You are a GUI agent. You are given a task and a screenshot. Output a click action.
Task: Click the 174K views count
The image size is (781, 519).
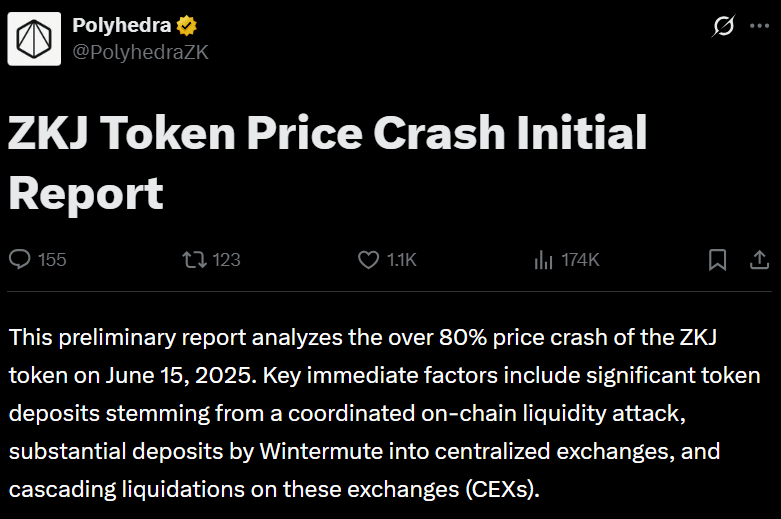pos(580,260)
